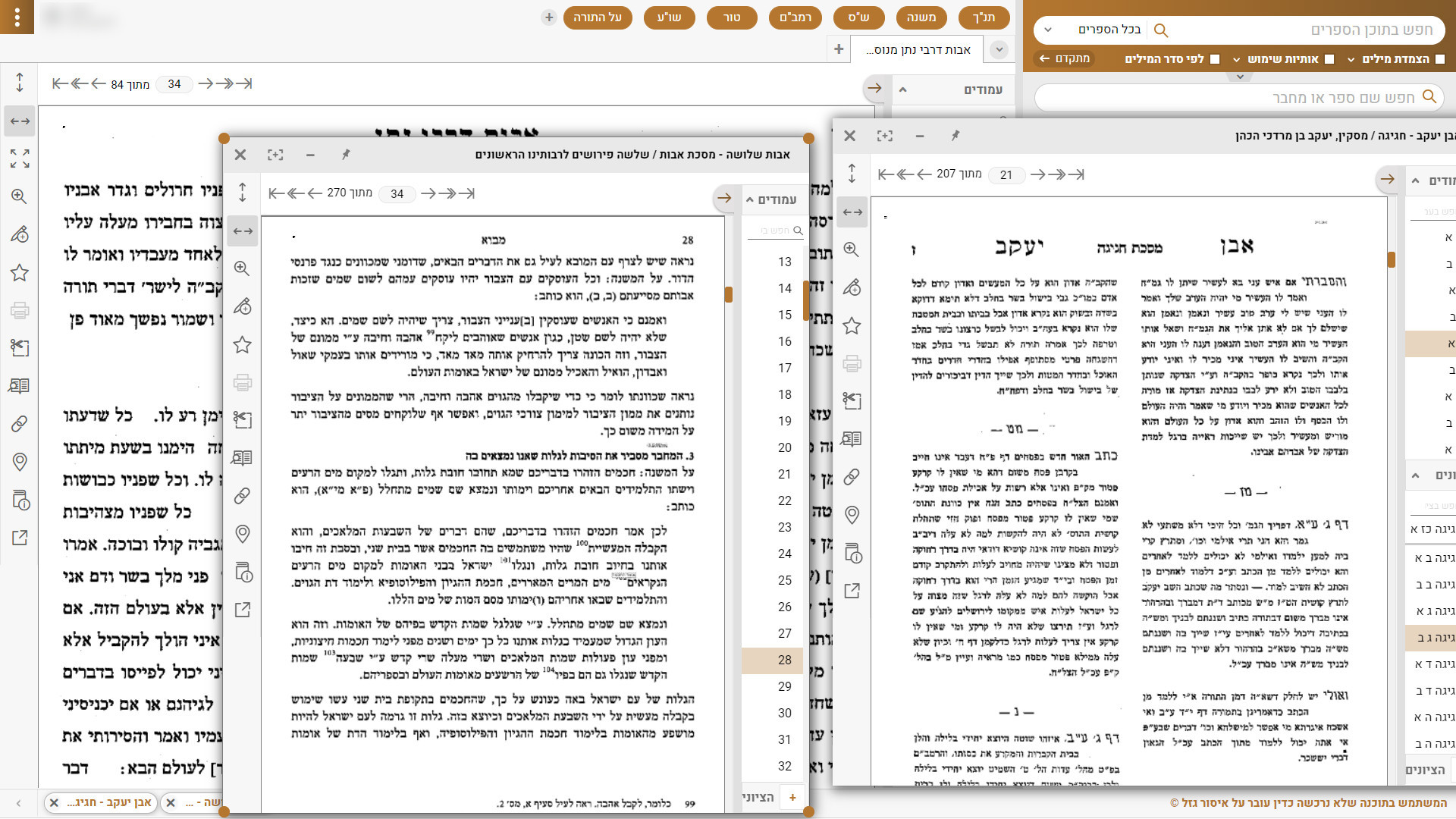Click the printer icon in main viewer toolbar
This screenshot has width=1456, height=819.
20,310
